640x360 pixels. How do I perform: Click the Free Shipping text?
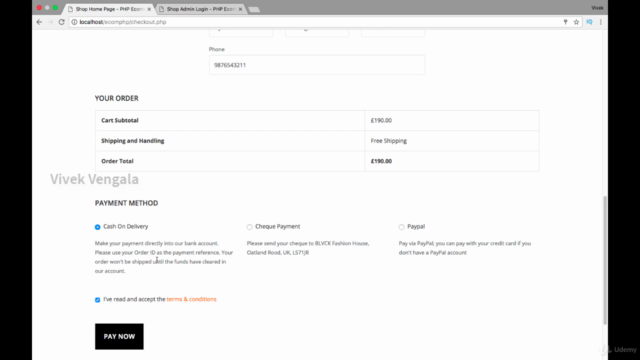tap(389, 141)
